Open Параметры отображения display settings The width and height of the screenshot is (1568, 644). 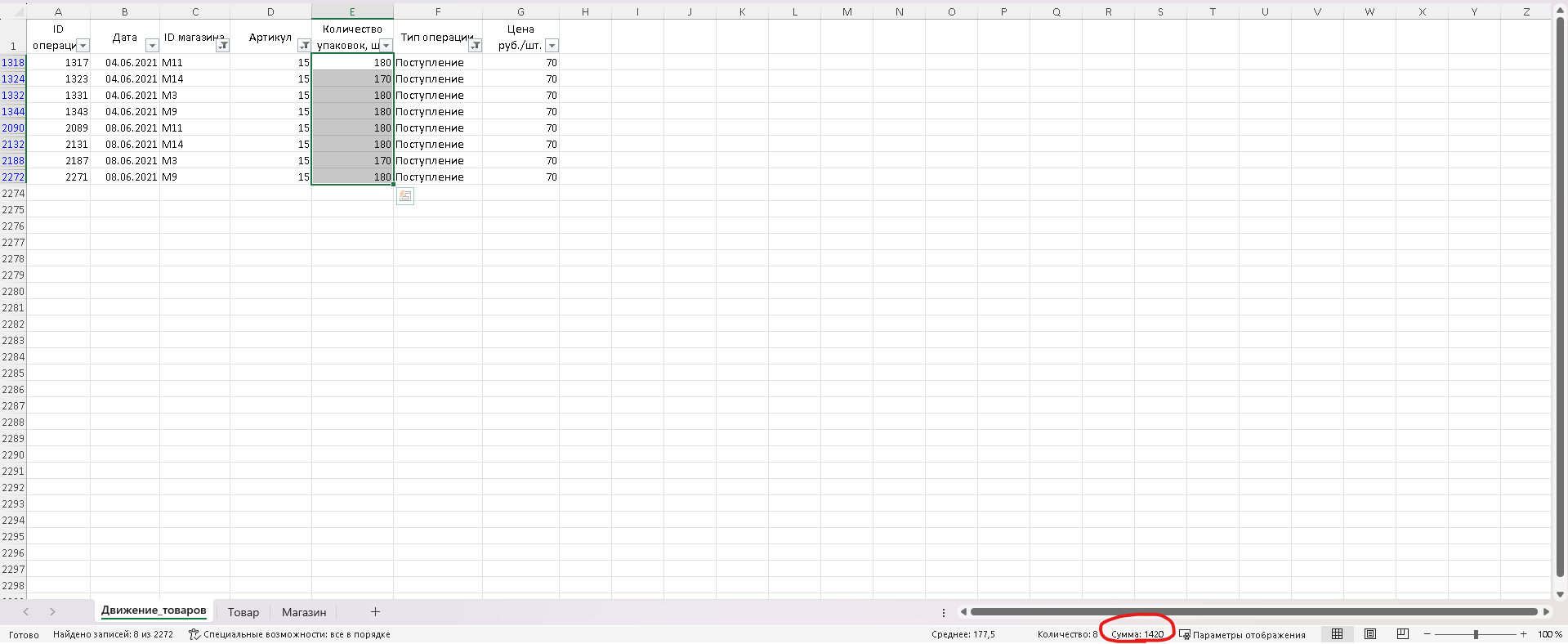point(1242,634)
